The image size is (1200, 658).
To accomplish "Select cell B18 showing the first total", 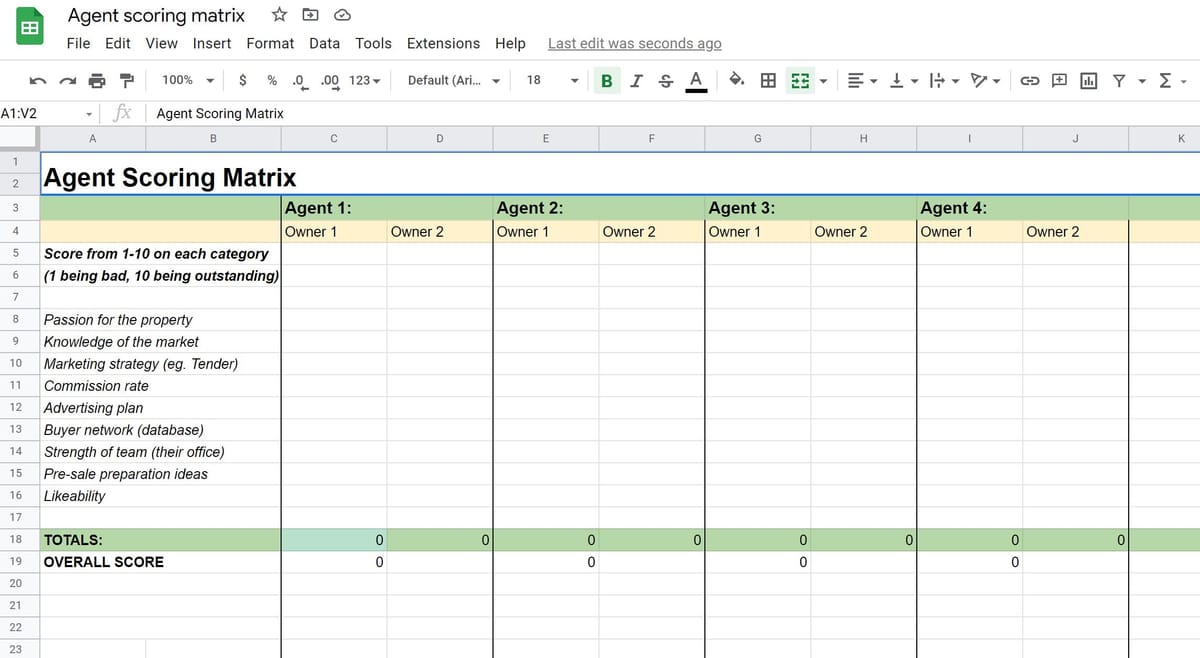I will pos(335,539).
